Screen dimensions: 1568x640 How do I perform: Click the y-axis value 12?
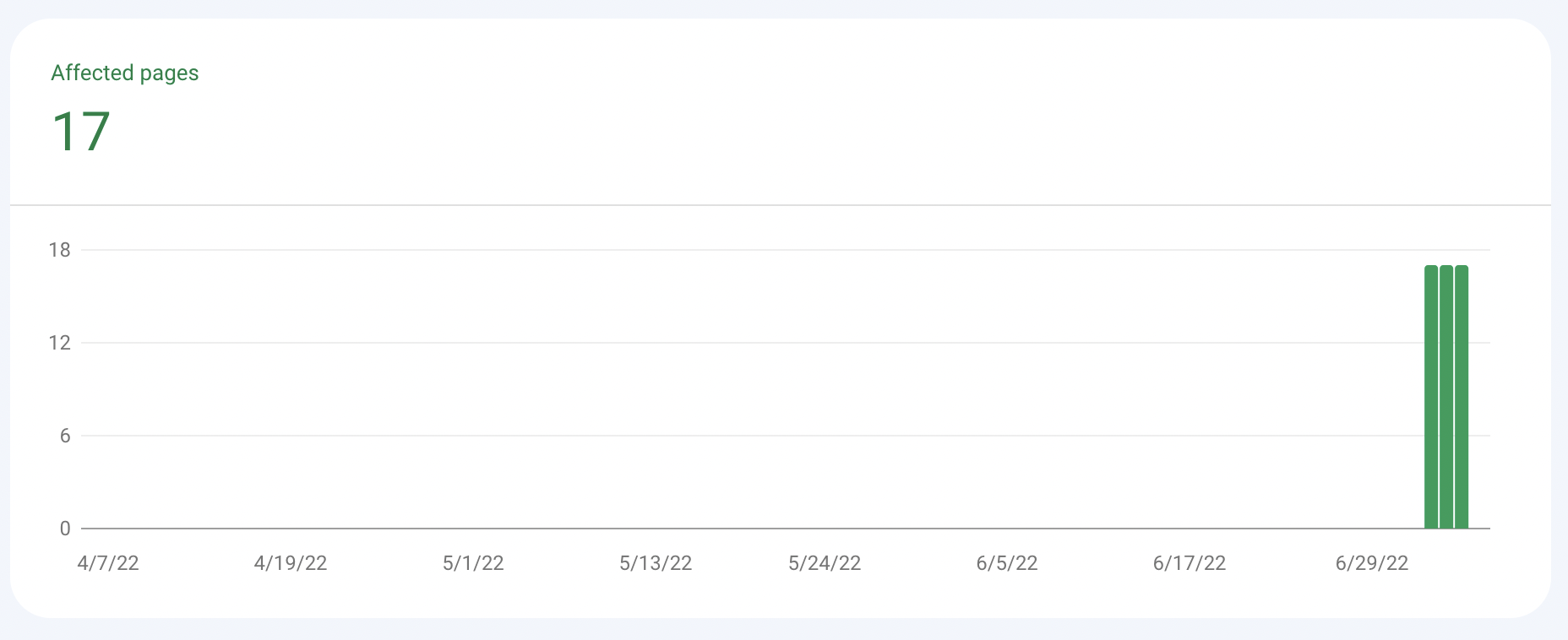pos(59,343)
